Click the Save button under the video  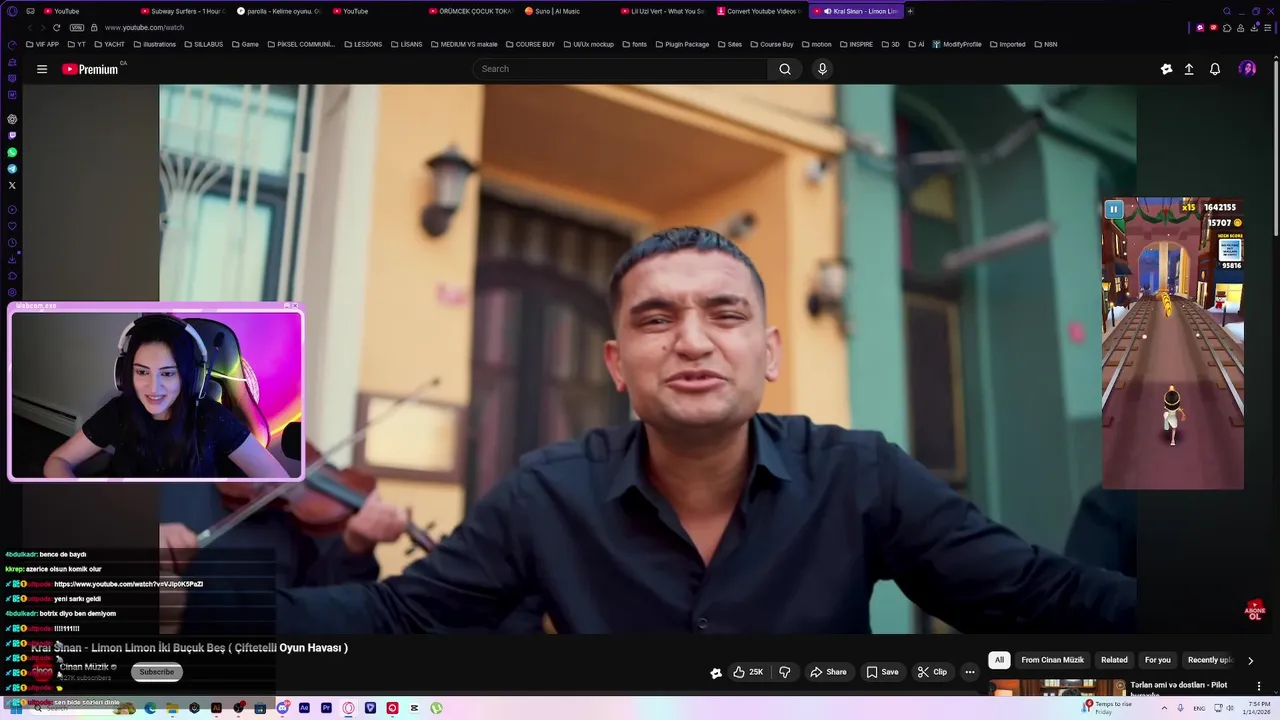point(882,672)
